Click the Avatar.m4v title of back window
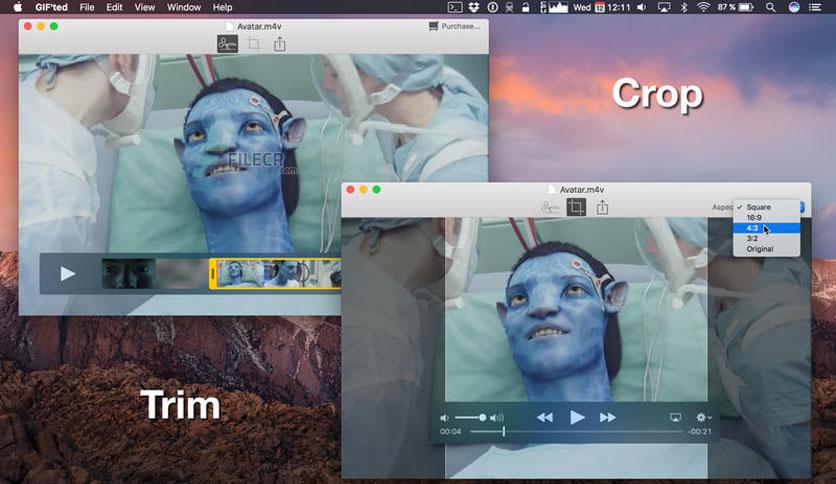 click(x=259, y=26)
